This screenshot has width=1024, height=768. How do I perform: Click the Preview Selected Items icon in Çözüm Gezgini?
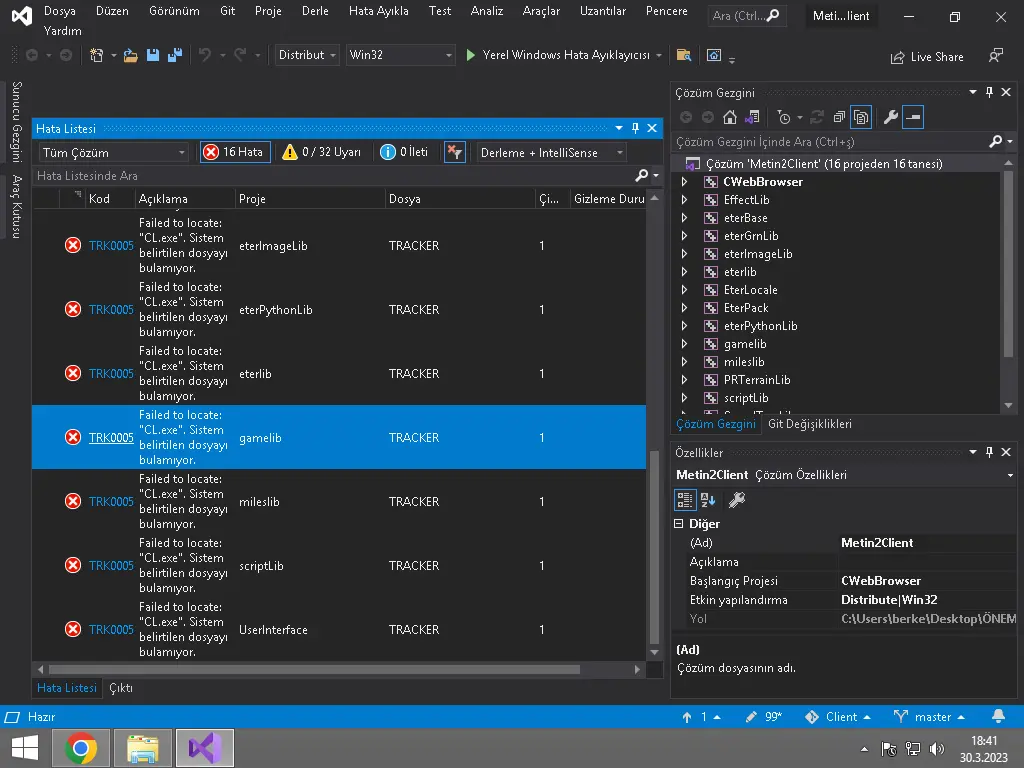tap(913, 118)
